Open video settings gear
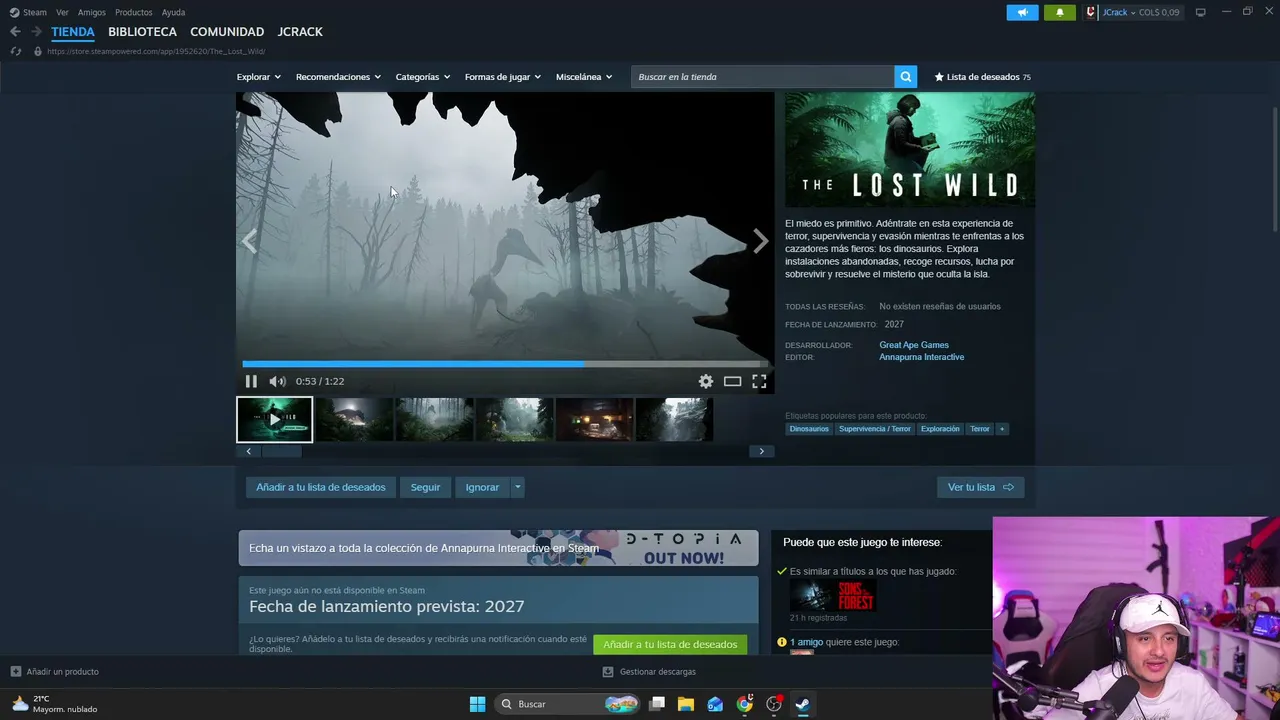Image resolution: width=1280 pixels, height=720 pixels. tap(706, 381)
